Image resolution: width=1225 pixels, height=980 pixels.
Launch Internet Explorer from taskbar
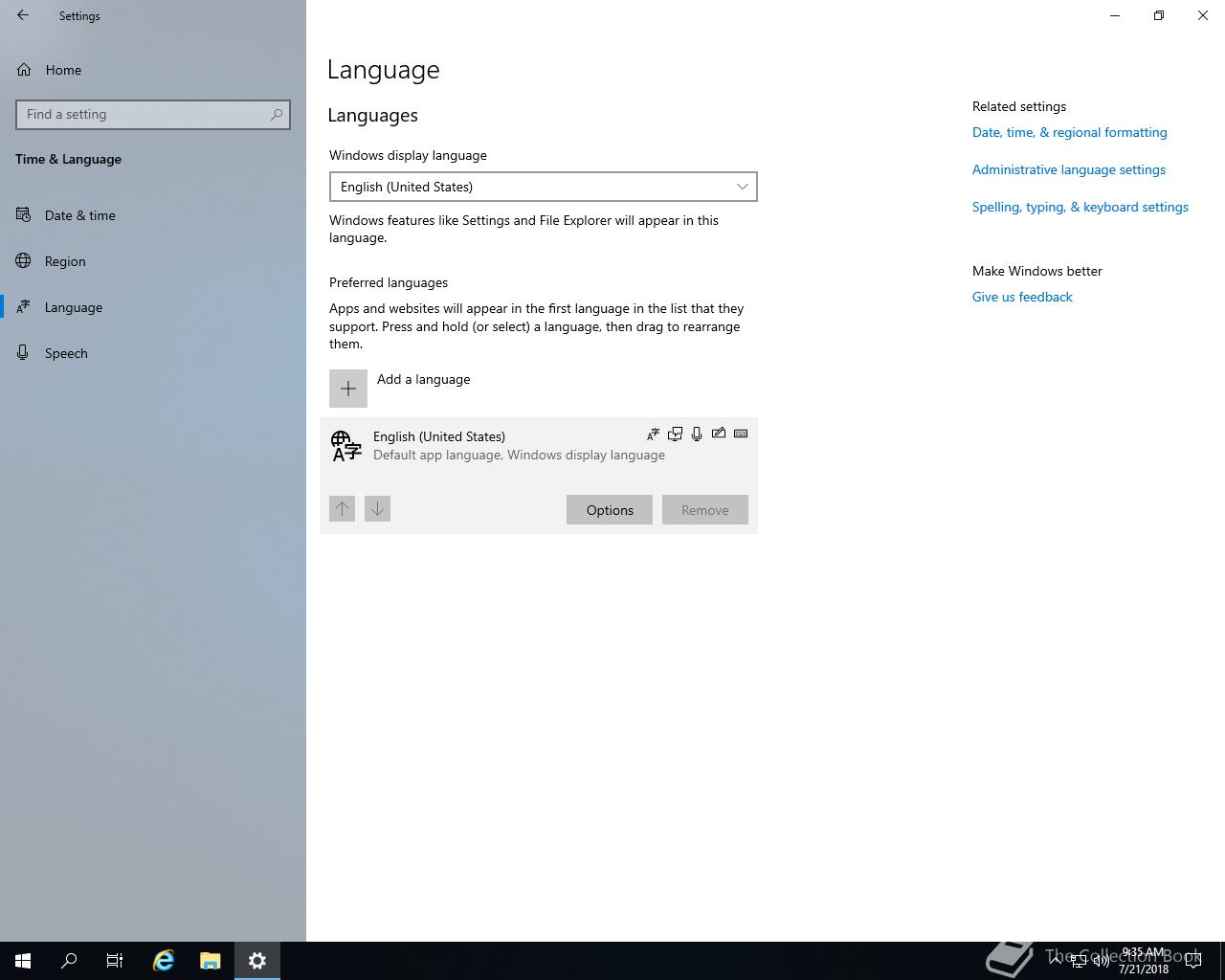click(x=164, y=961)
